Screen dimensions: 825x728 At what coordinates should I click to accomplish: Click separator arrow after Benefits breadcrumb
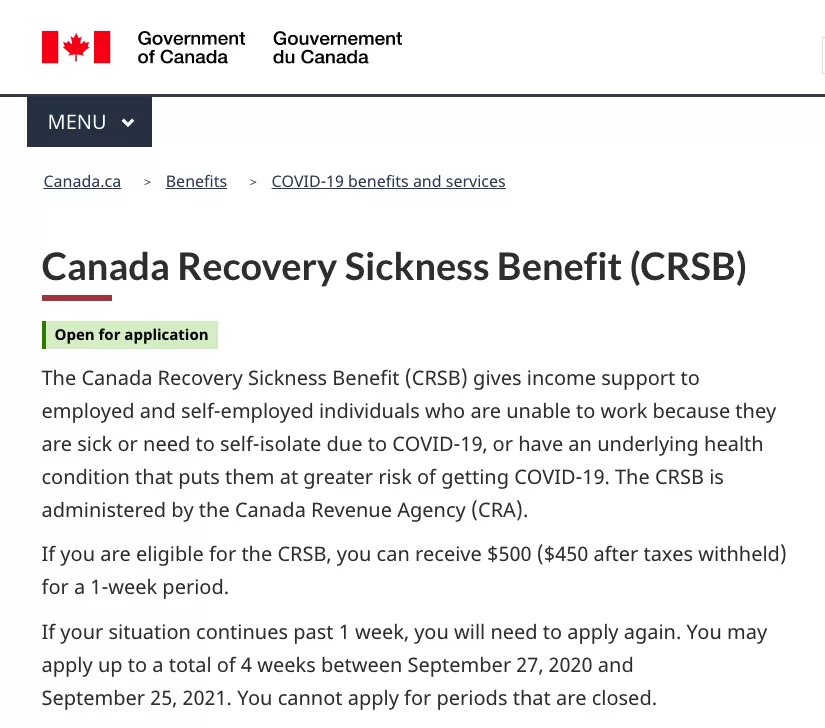[253, 182]
